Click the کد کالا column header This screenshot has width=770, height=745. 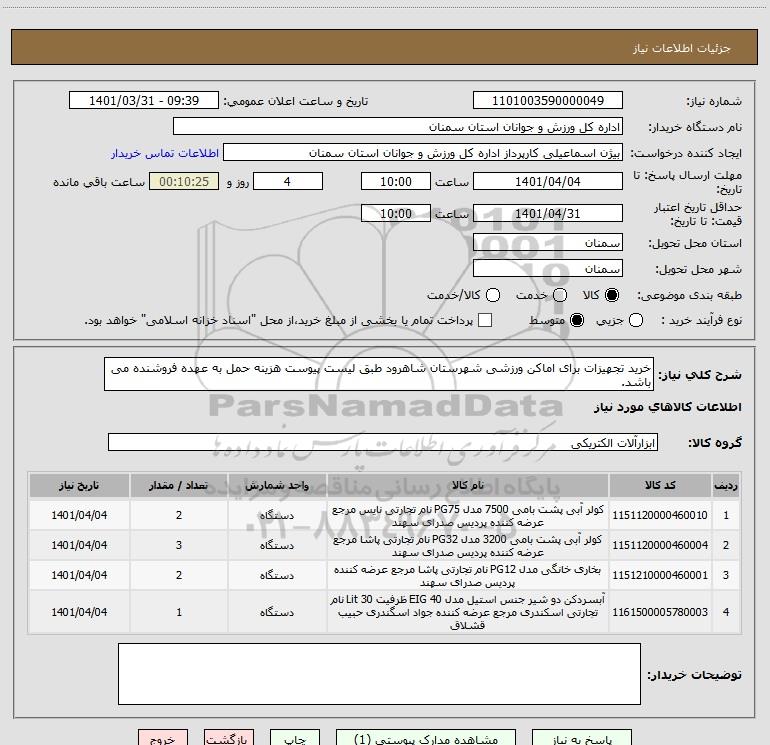[660, 485]
